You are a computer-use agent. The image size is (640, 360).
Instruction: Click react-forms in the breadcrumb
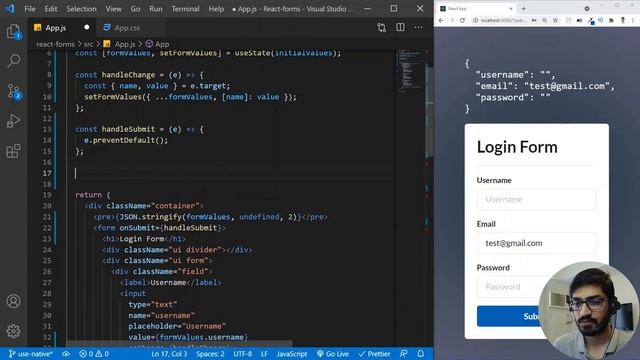(56, 44)
